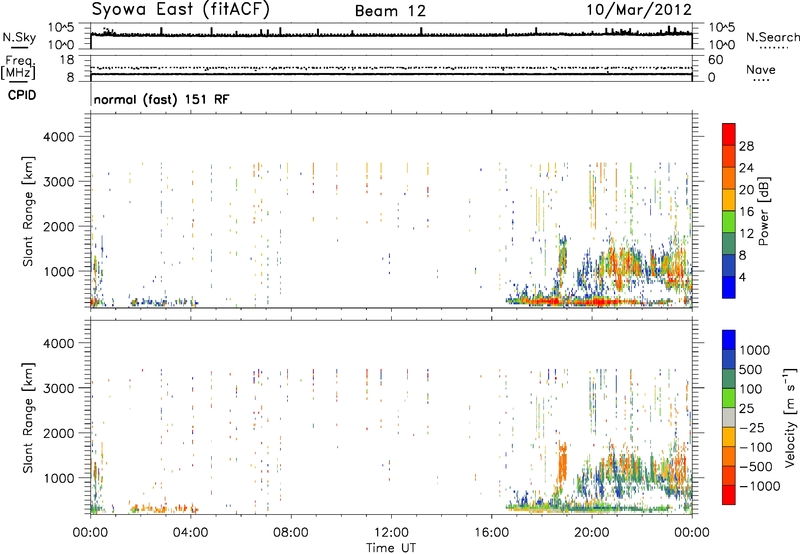Screen dimensions: 800x554
Task: Click the "18" frequency tick label
Action: pyautogui.click(x=67, y=60)
